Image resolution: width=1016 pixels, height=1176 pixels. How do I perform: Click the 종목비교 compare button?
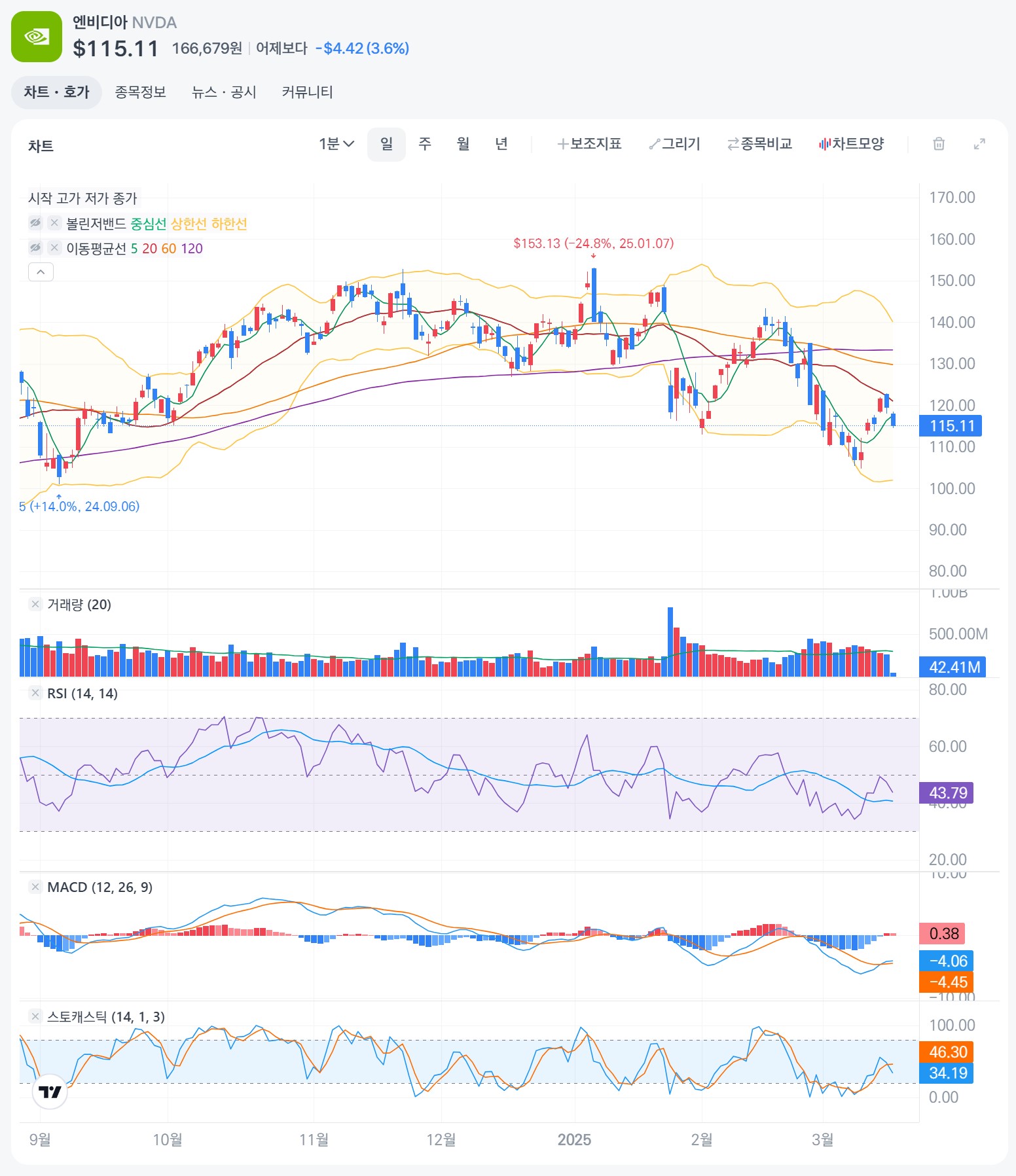760,144
